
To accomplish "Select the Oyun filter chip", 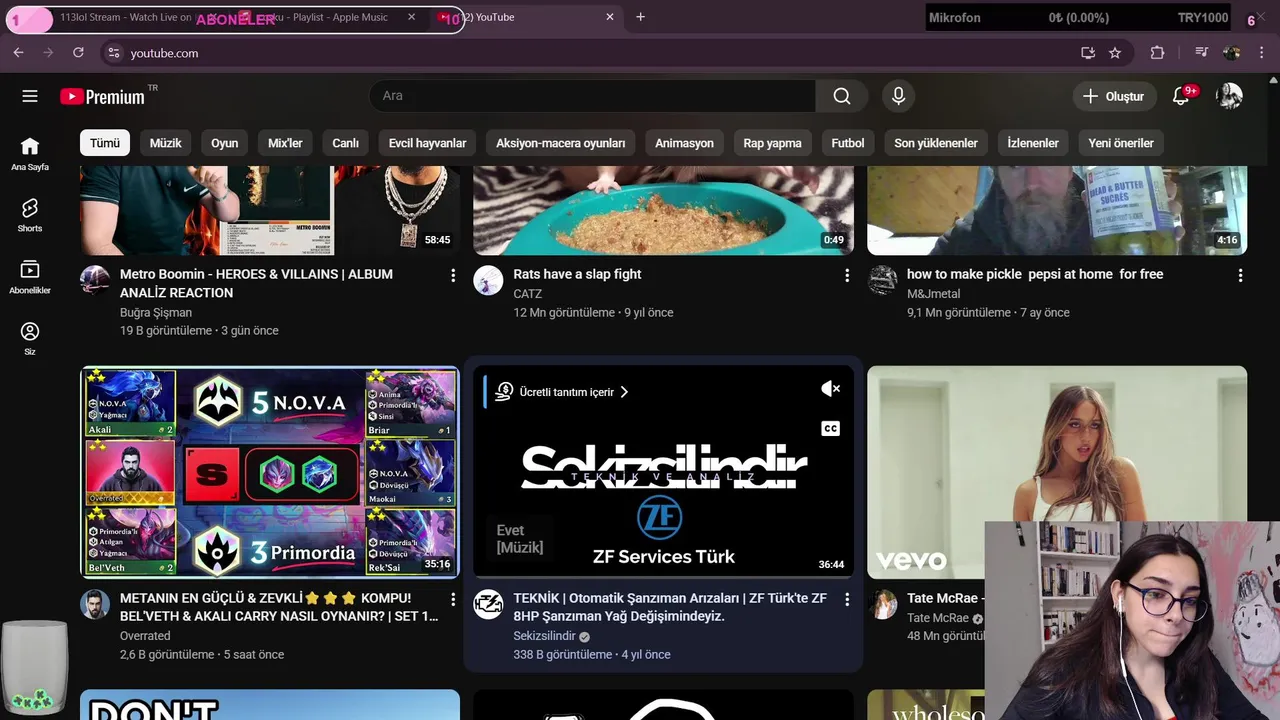I will point(225,143).
